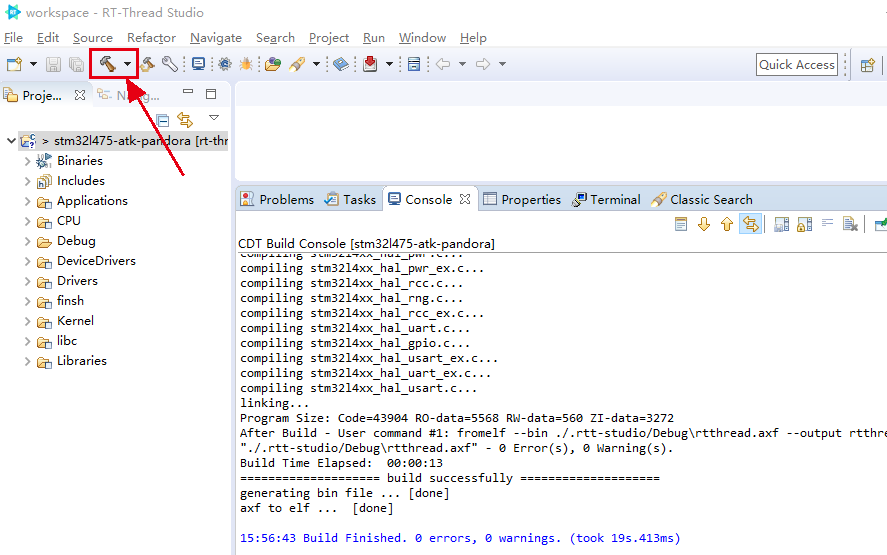This screenshot has width=887, height=555.
Task: Open the Refactor menu
Action: [151, 38]
